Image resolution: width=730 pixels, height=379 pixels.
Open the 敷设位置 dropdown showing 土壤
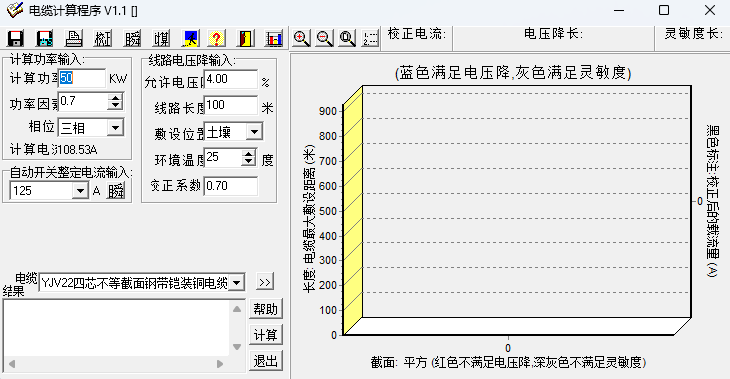pos(254,132)
